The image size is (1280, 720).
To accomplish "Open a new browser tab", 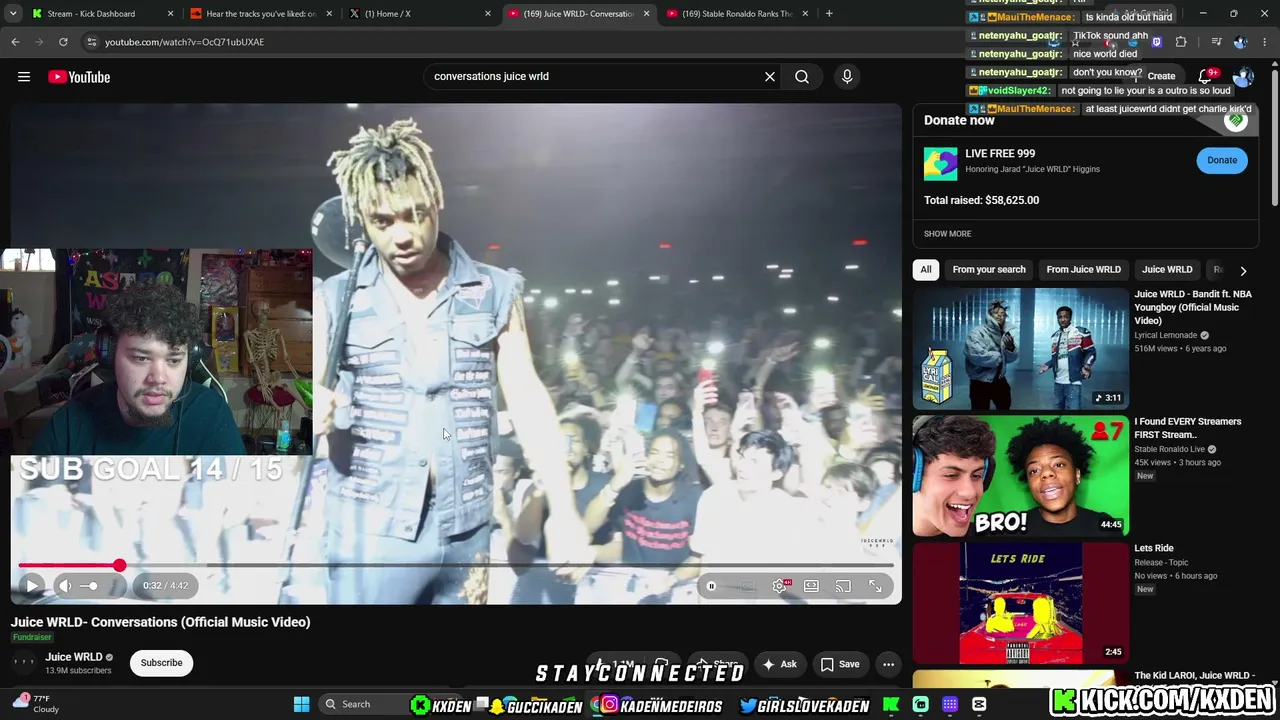I will [x=829, y=14].
